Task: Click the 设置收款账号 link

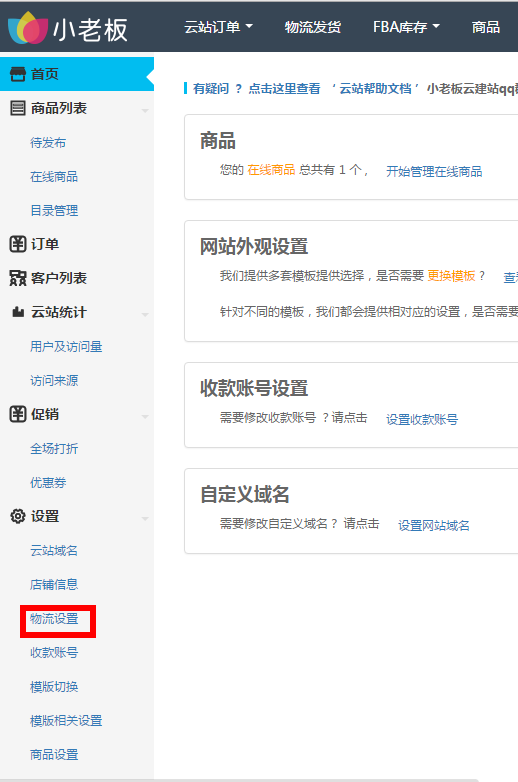Action: 422,419
